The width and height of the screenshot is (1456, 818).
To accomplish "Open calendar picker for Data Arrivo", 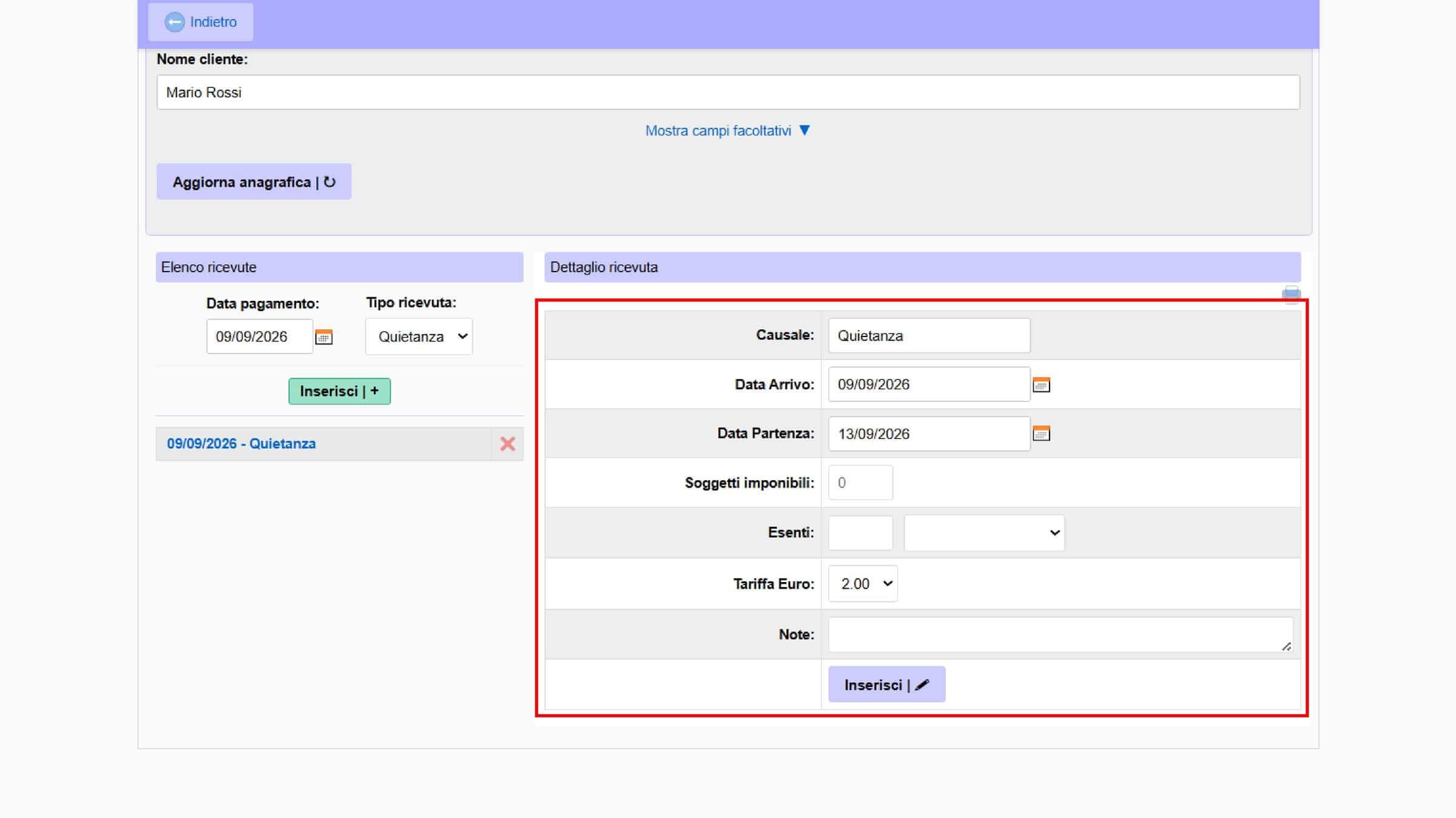I will 1041,385.
